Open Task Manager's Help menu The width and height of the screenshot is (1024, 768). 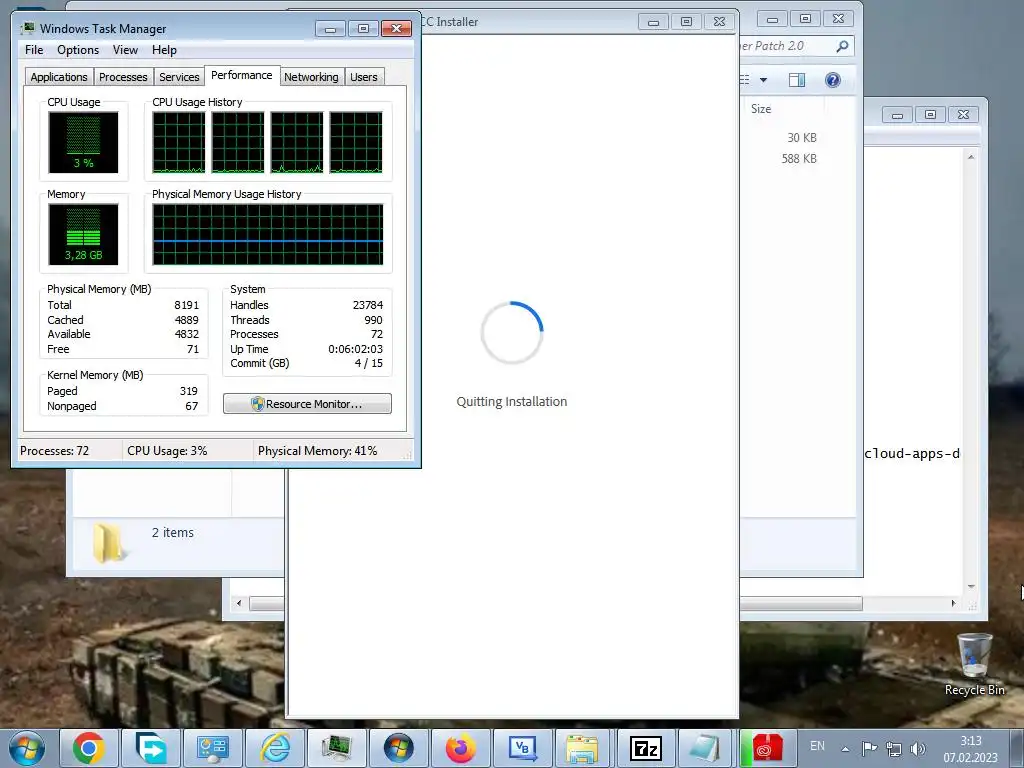coord(164,50)
